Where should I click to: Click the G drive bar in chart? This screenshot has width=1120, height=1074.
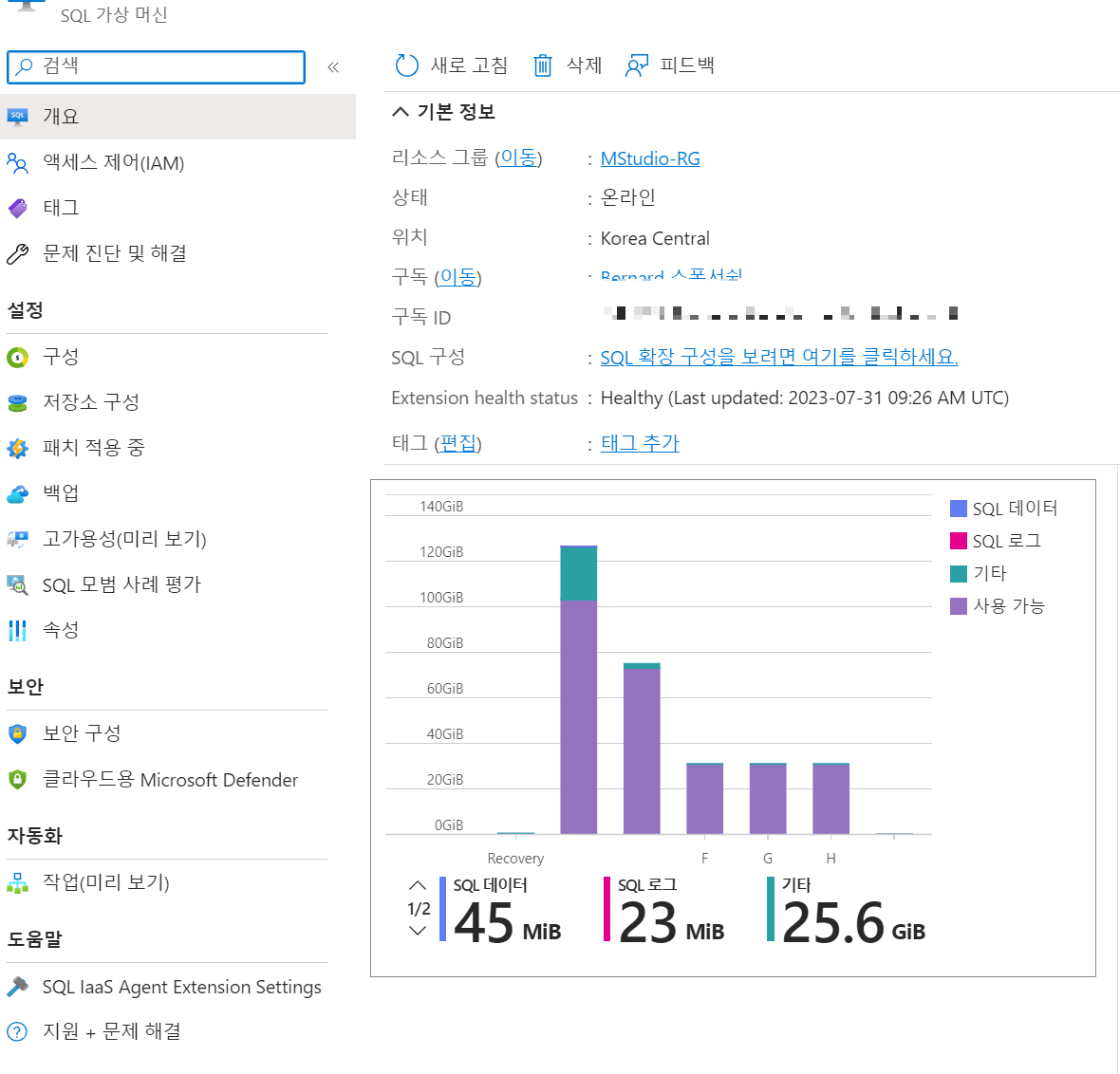click(x=768, y=798)
